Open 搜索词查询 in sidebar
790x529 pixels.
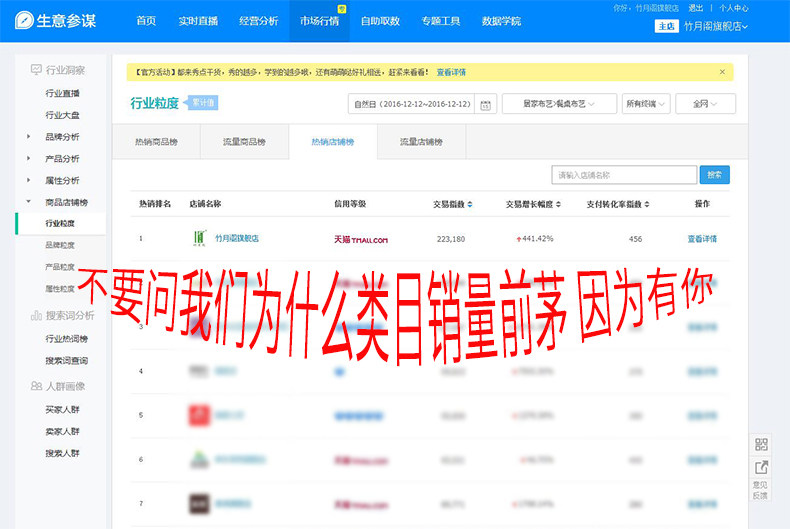tap(67, 361)
